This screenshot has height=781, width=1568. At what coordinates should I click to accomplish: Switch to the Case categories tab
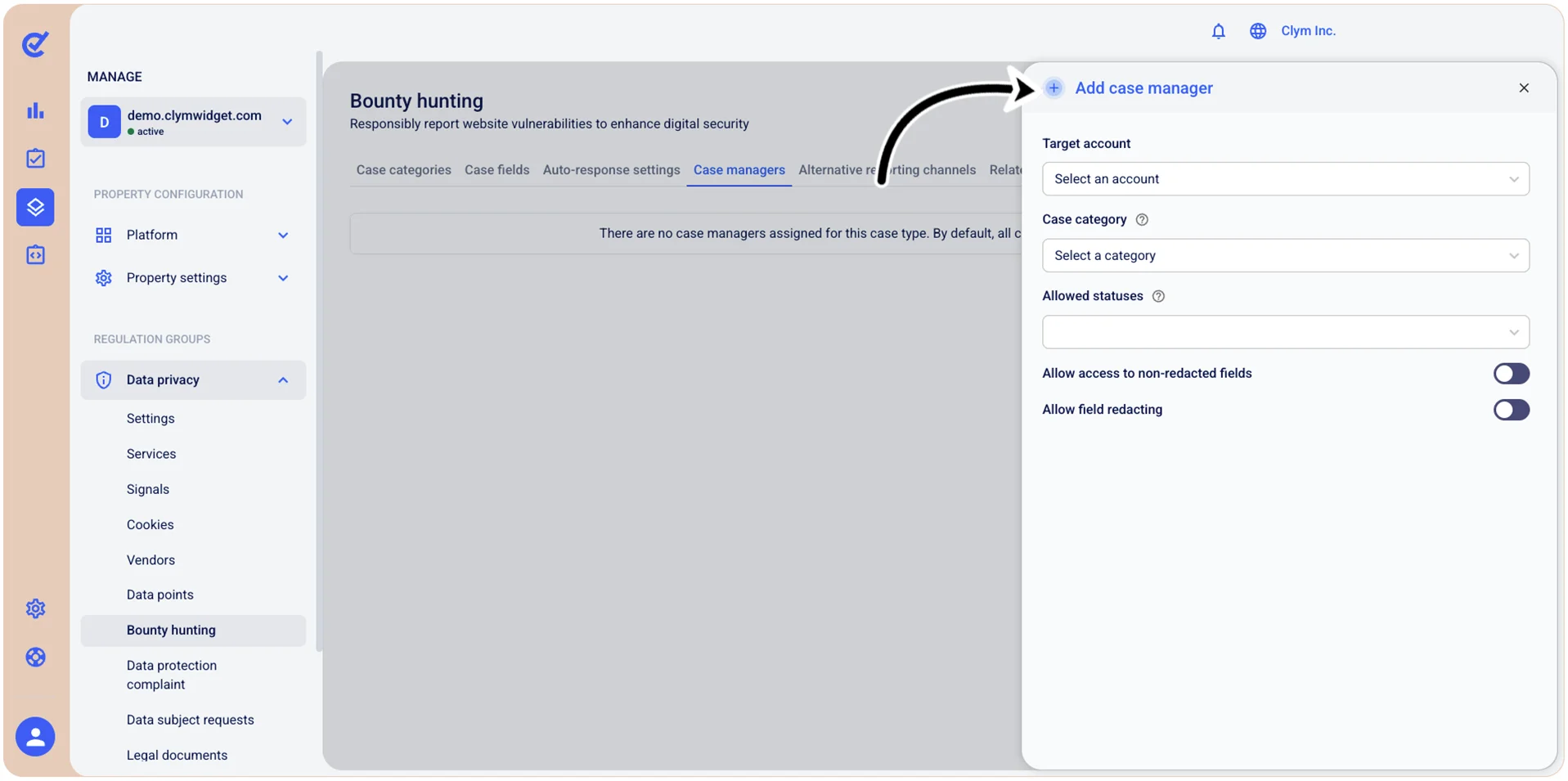click(x=403, y=170)
